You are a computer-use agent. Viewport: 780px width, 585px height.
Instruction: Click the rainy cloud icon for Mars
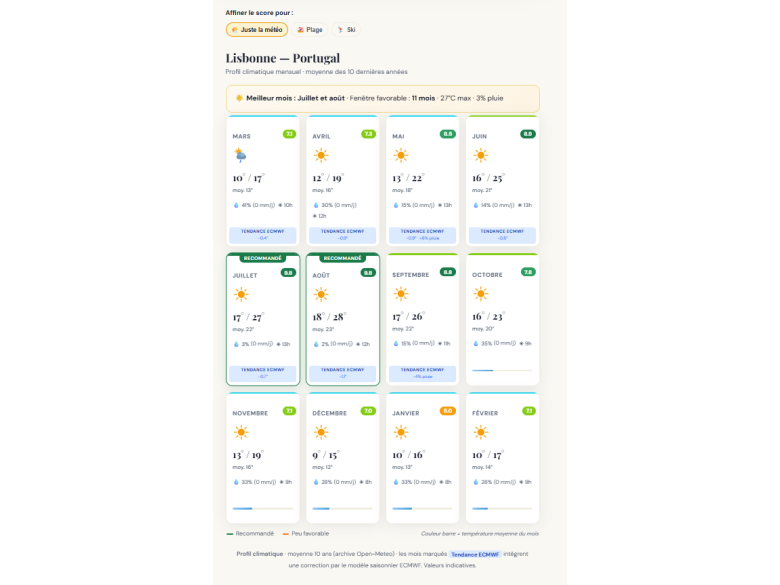point(240,155)
